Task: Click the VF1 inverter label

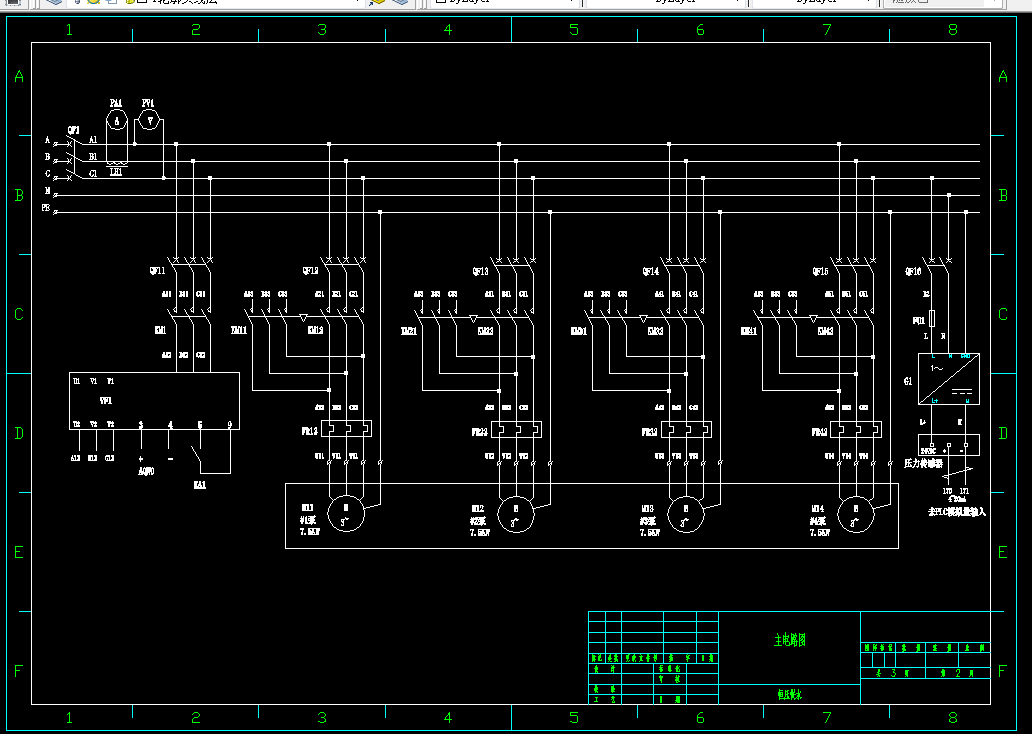Action: click(x=105, y=400)
